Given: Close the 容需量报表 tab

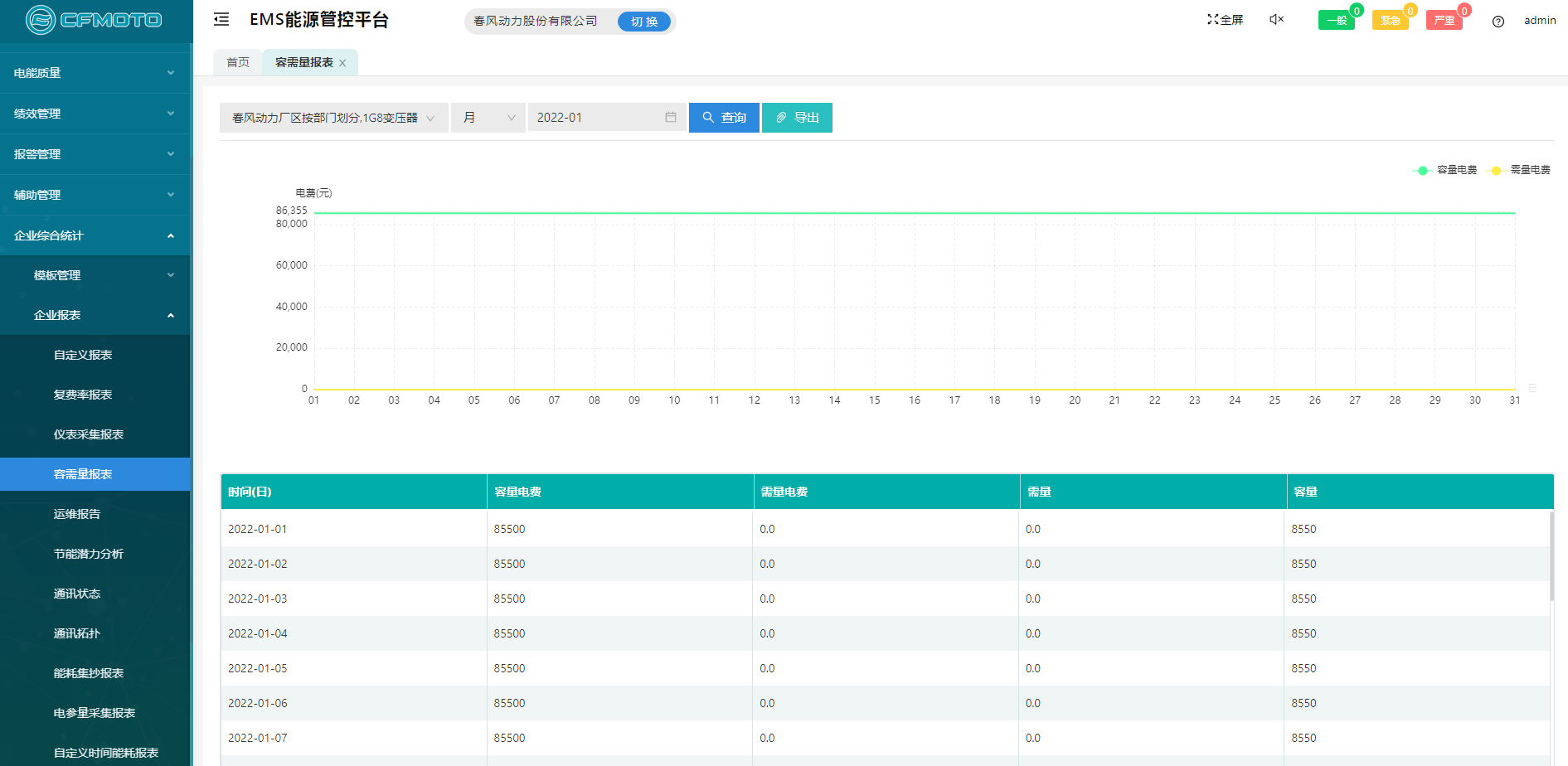Looking at the screenshot, I should pos(342,63).
